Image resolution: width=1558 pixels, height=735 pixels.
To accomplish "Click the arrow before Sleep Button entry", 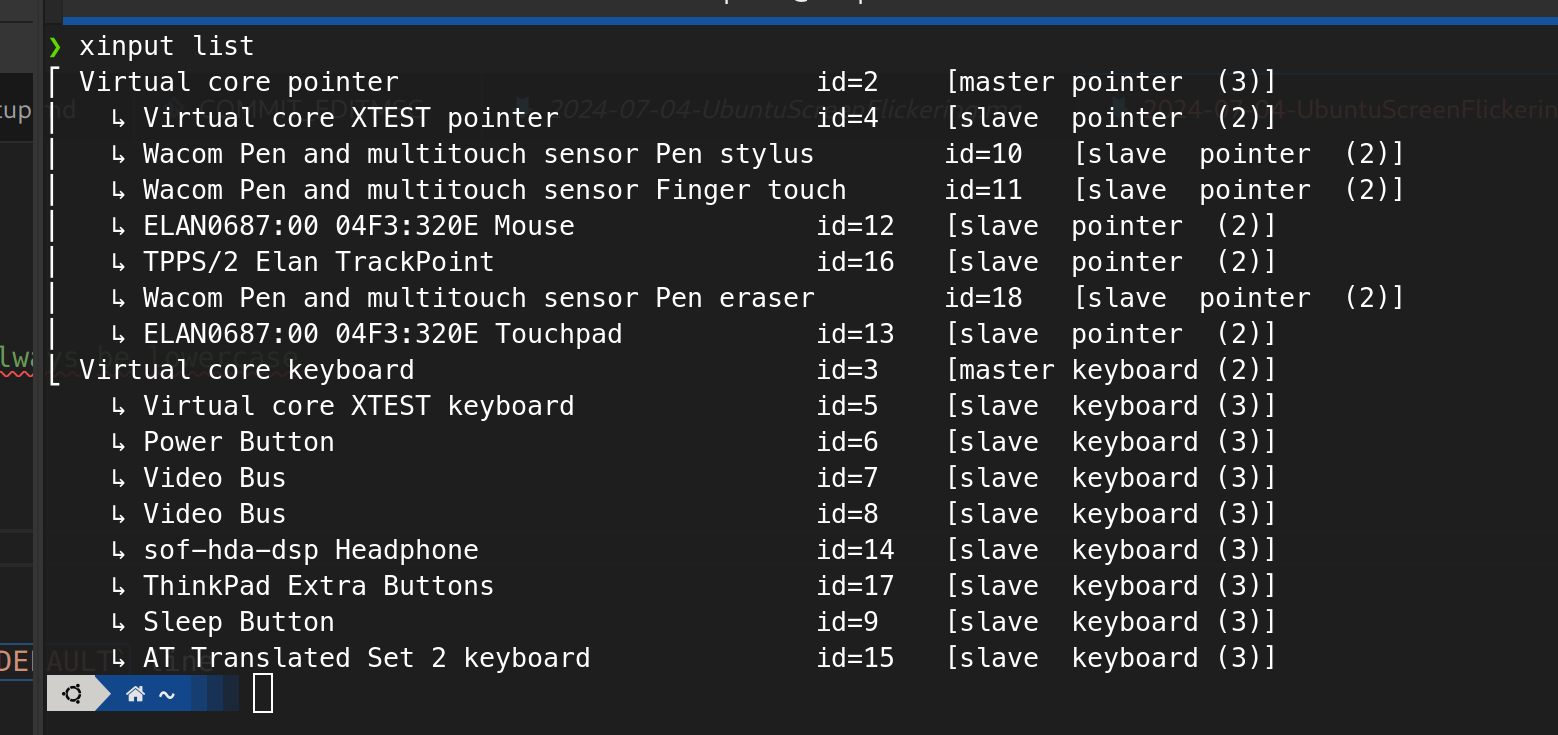I will [x=119, y=623].
